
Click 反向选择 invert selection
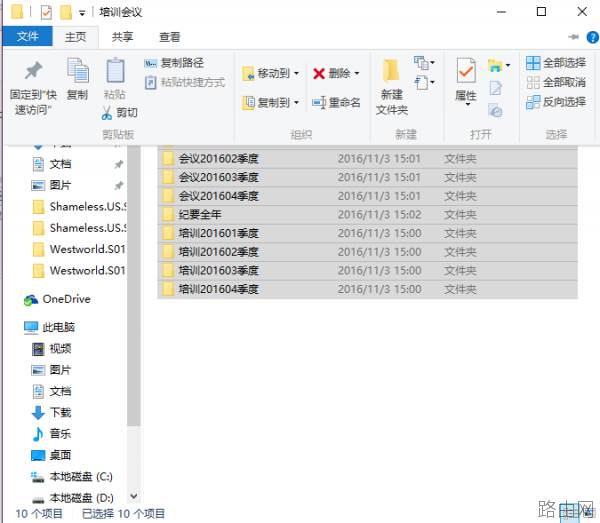pos(556,102)
